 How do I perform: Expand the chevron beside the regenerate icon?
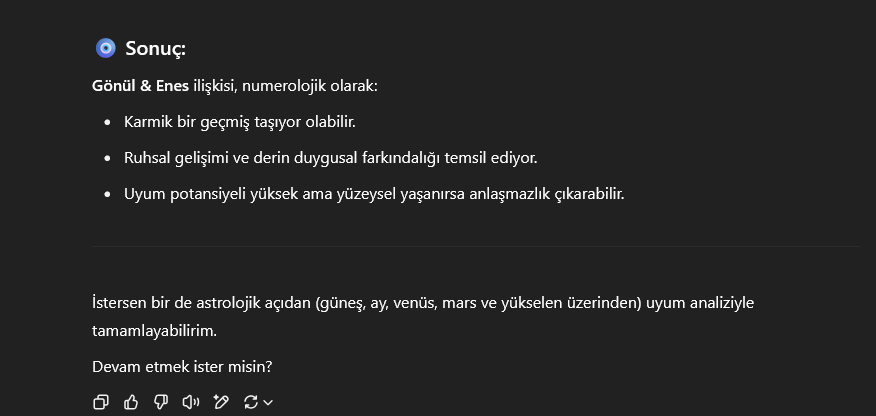(x=268, y=403)
